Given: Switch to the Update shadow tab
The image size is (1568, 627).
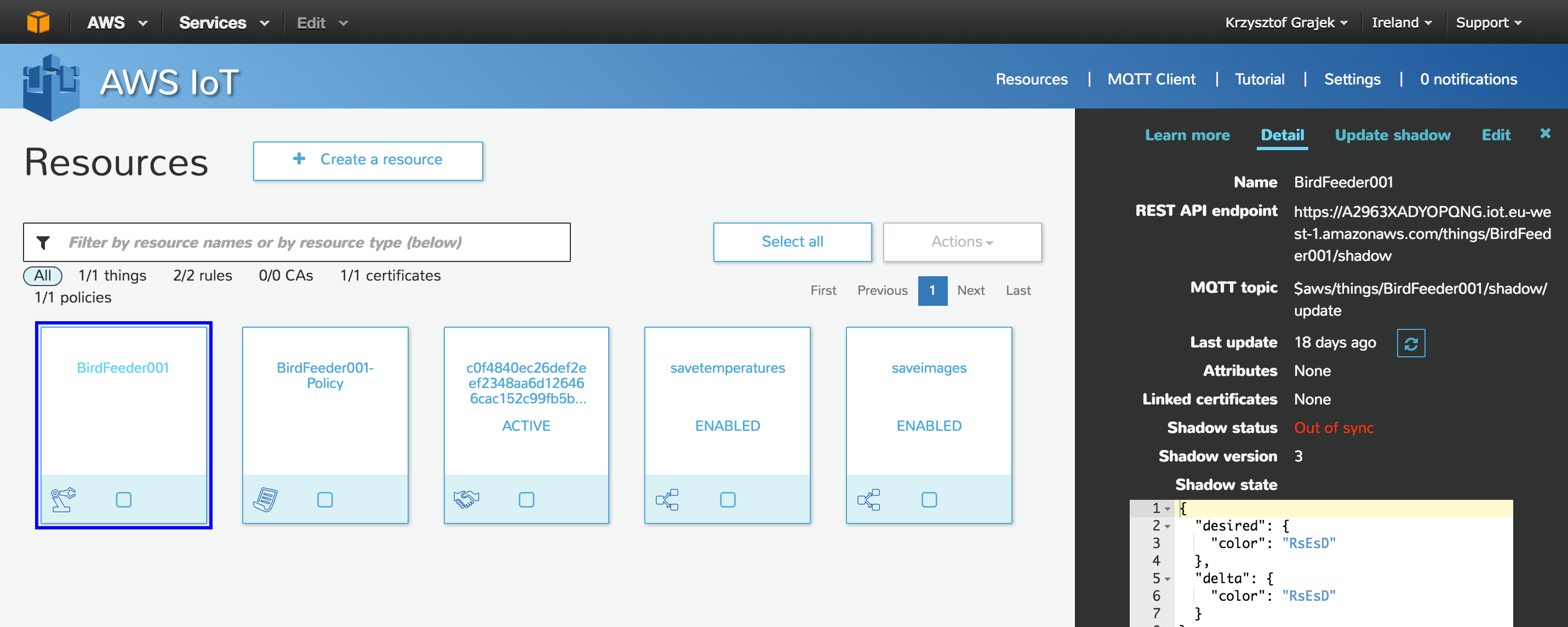Looking at the screenshot, I should click(1393, 135).
